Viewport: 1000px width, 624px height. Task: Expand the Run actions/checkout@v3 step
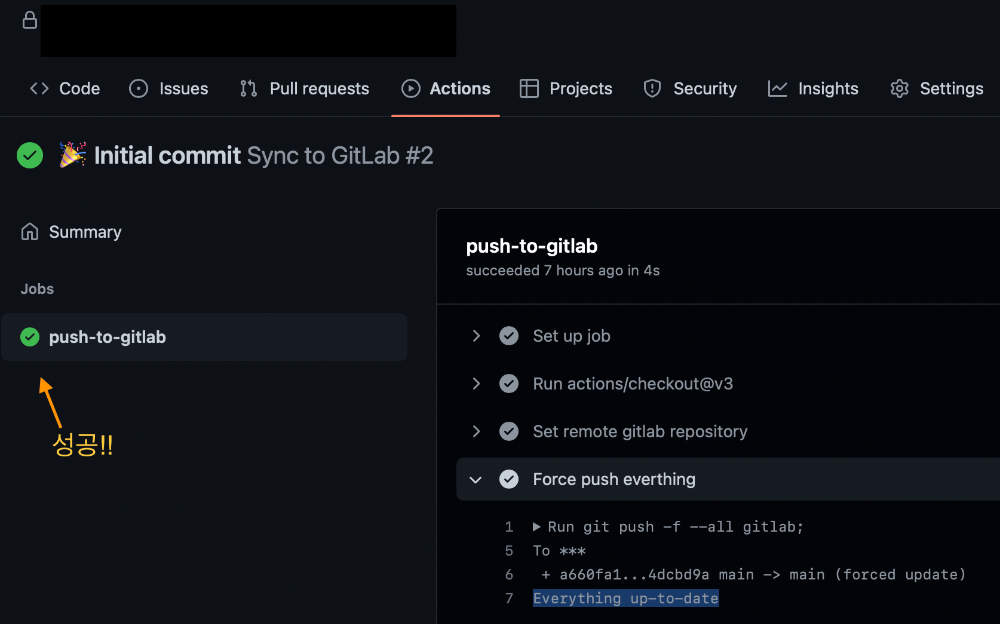pos(476,383)
